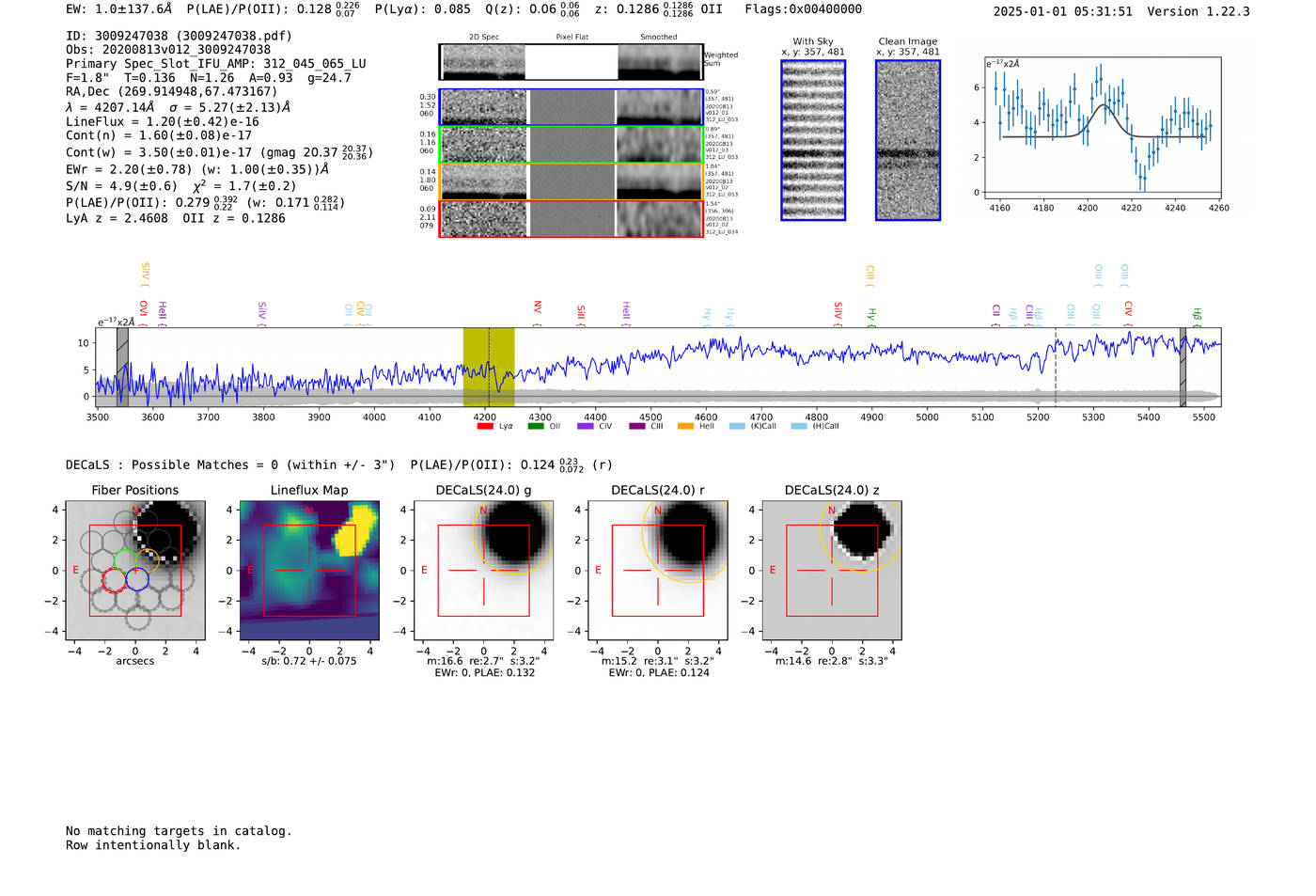Click the green Hβ marker at spectrum's right end
Screen dimensions: 1316x896
tap(1197, 314)
